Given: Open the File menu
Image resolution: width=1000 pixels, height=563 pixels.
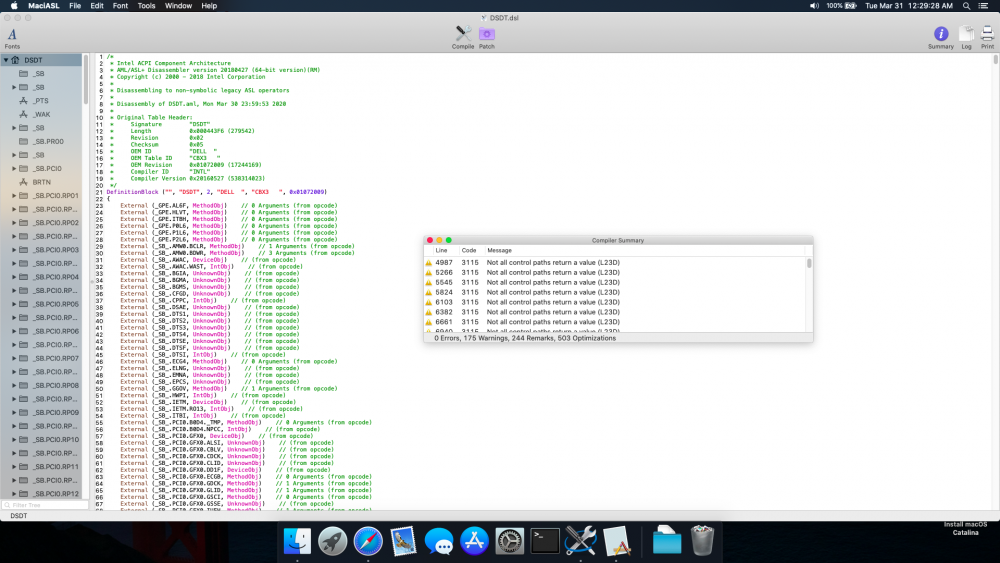Looking at the screenshot, I should (x=75, y=6).
